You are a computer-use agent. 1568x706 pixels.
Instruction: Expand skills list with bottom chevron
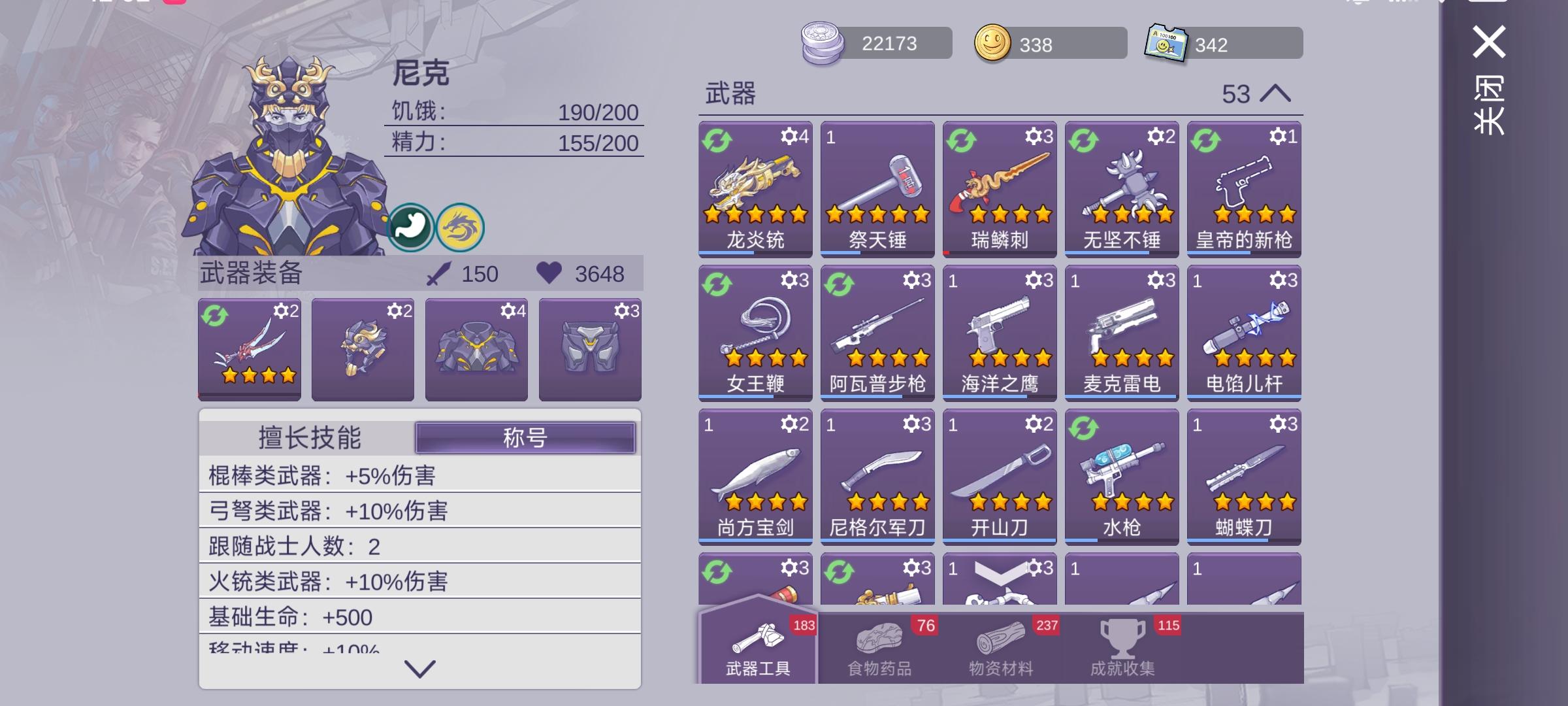pos(419,668)
